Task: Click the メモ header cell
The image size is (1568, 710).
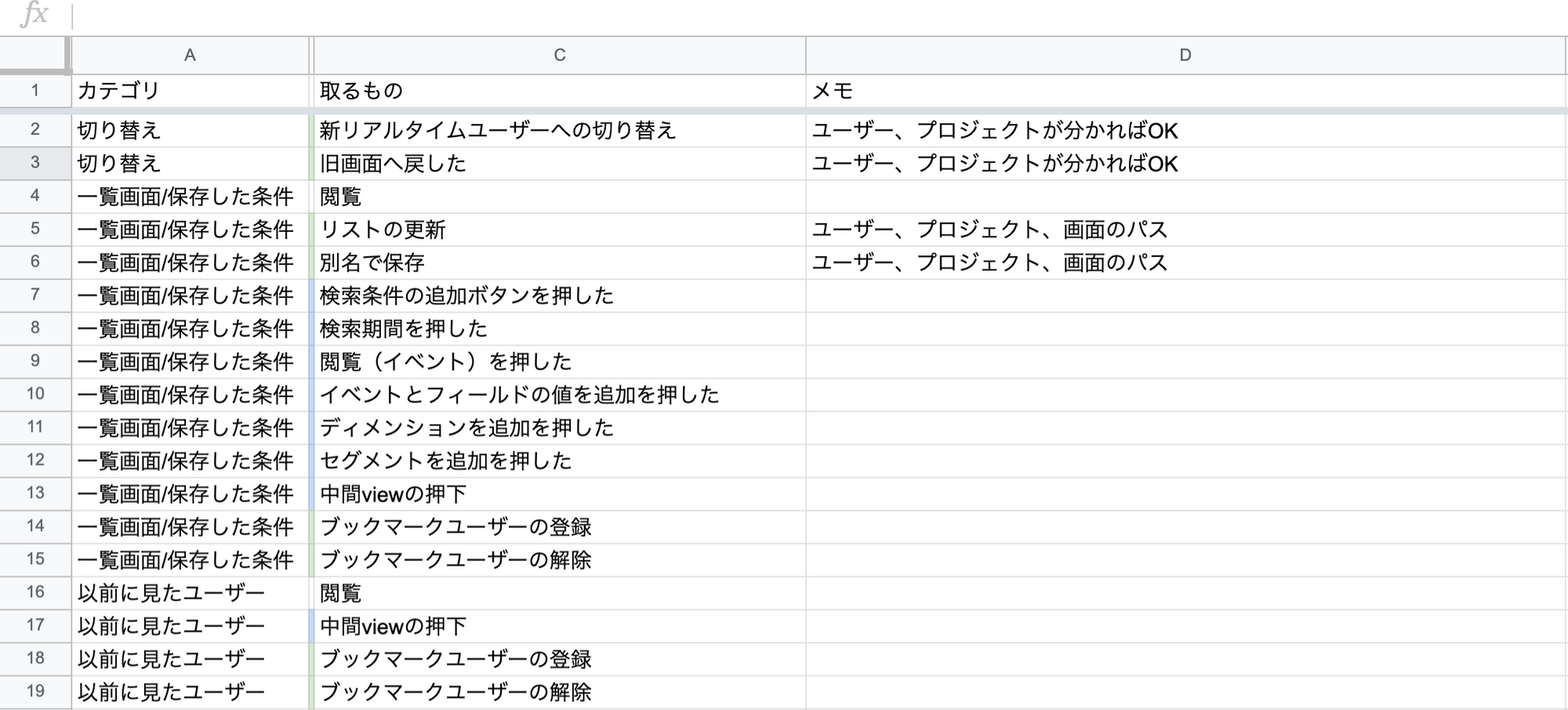Action: tap(1185, 91)
